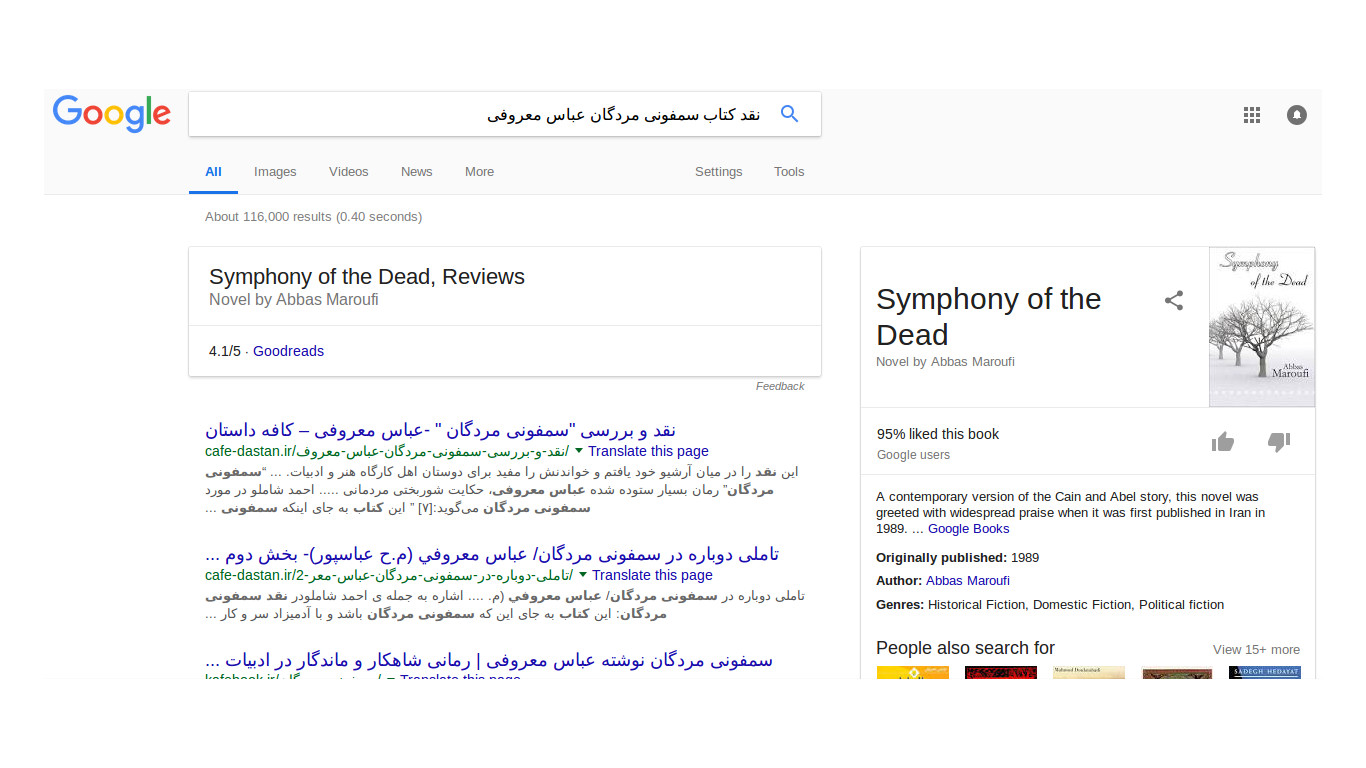Viewport: 1366px width, 768px height.
Task: Expand Translate this page on the second result
Action: tap(652, 575)
